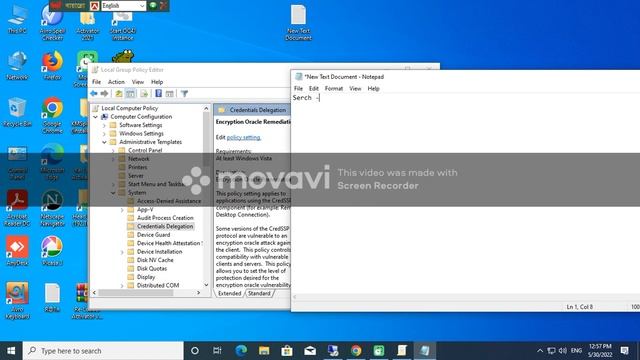Go back in Group Policy Editor toolbar
The width and height of the screenshot is (640, 360).
click(x=94, y=93)
